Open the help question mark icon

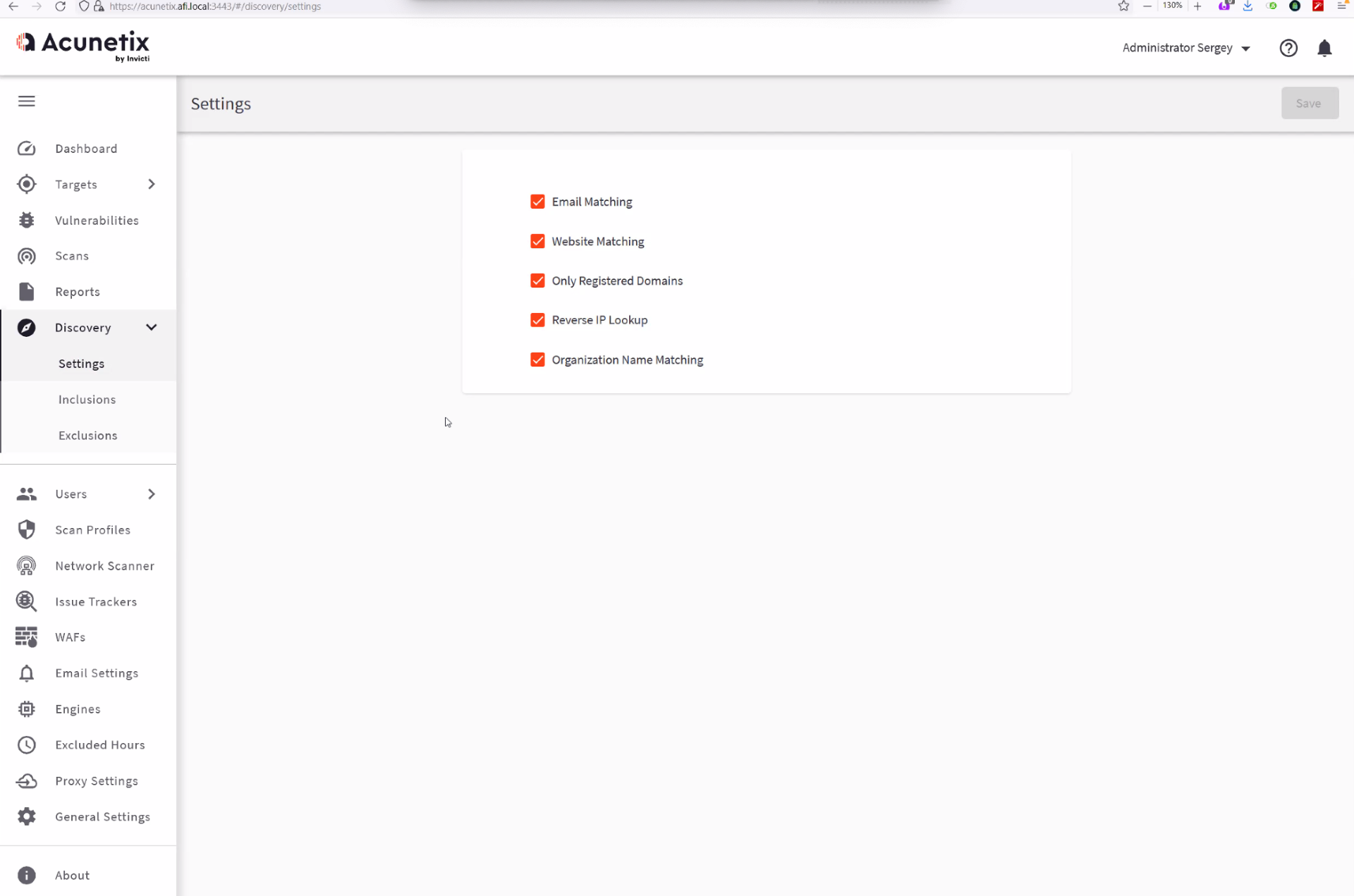(x=1288, y=48)
